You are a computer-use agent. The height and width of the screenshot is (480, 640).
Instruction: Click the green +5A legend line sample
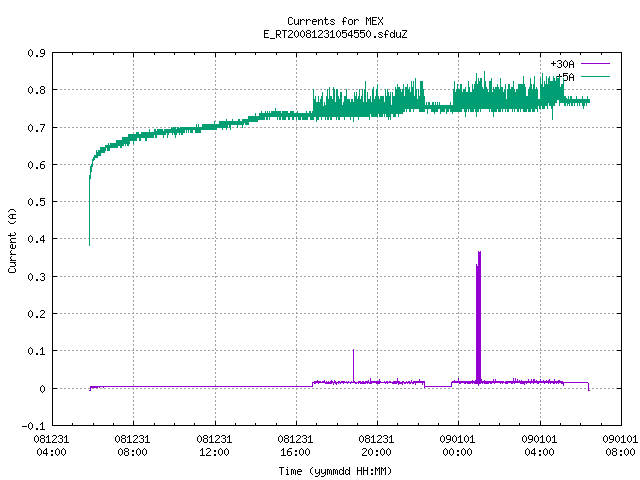point(595,76)
